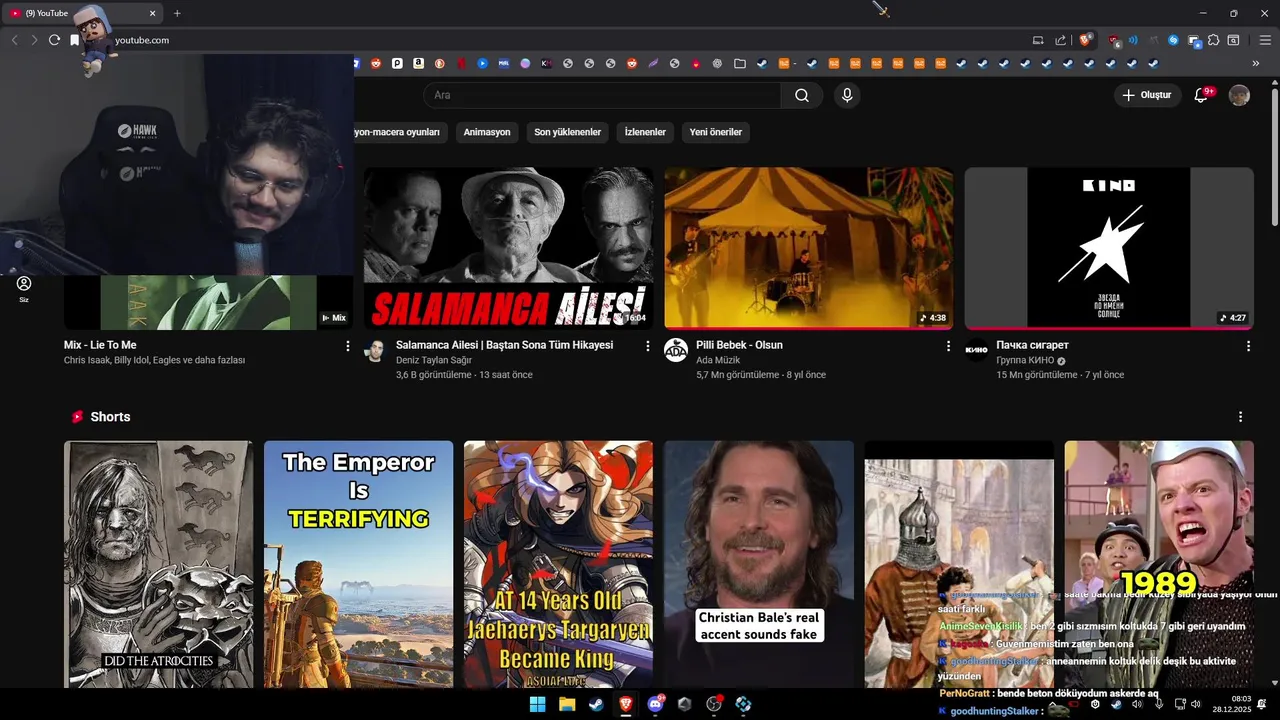The height and width of the screenshot is (720, 1280).
Task: Open YouTube notifications bell
Action: coord(1202,95)
